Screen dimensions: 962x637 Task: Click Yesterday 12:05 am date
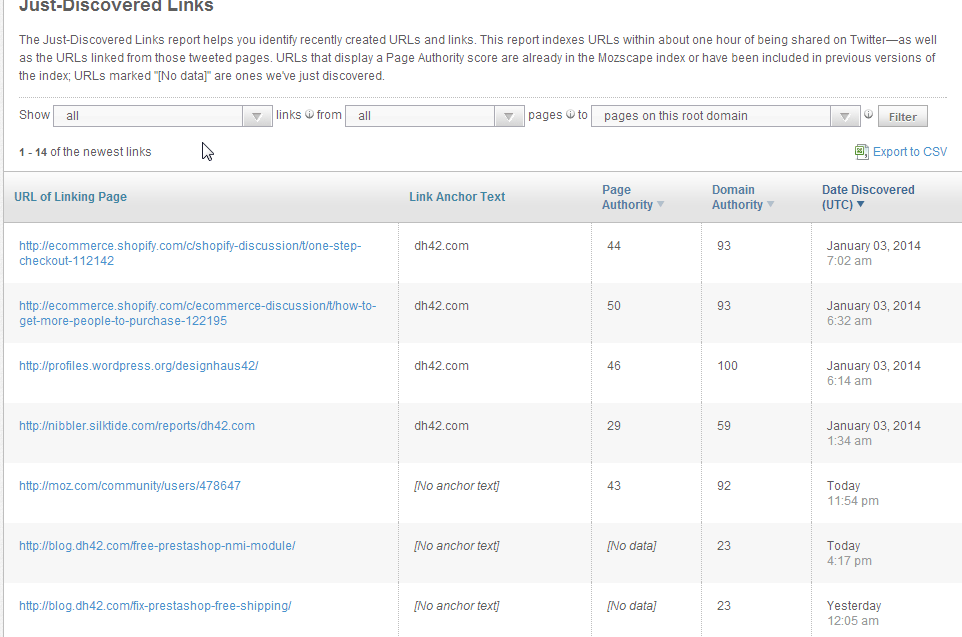pyautogui.click(x=853, y=614)
